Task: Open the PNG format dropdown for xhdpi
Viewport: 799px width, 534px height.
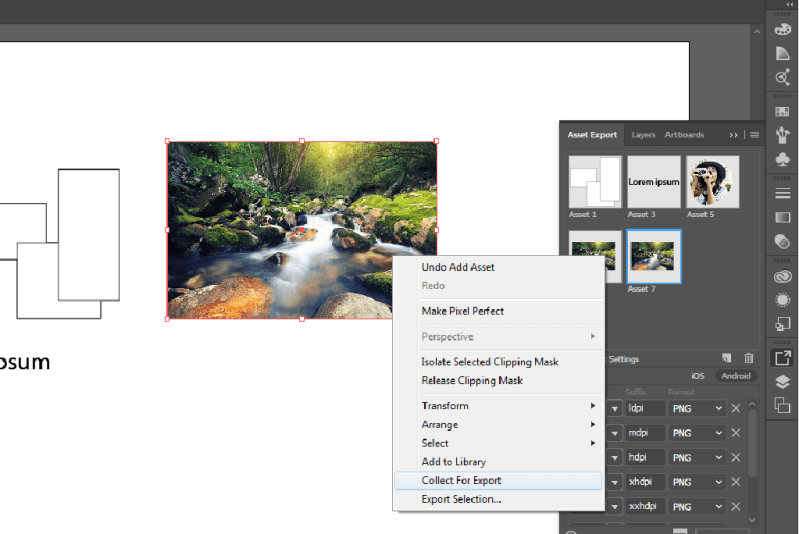Action: [697, 482]
